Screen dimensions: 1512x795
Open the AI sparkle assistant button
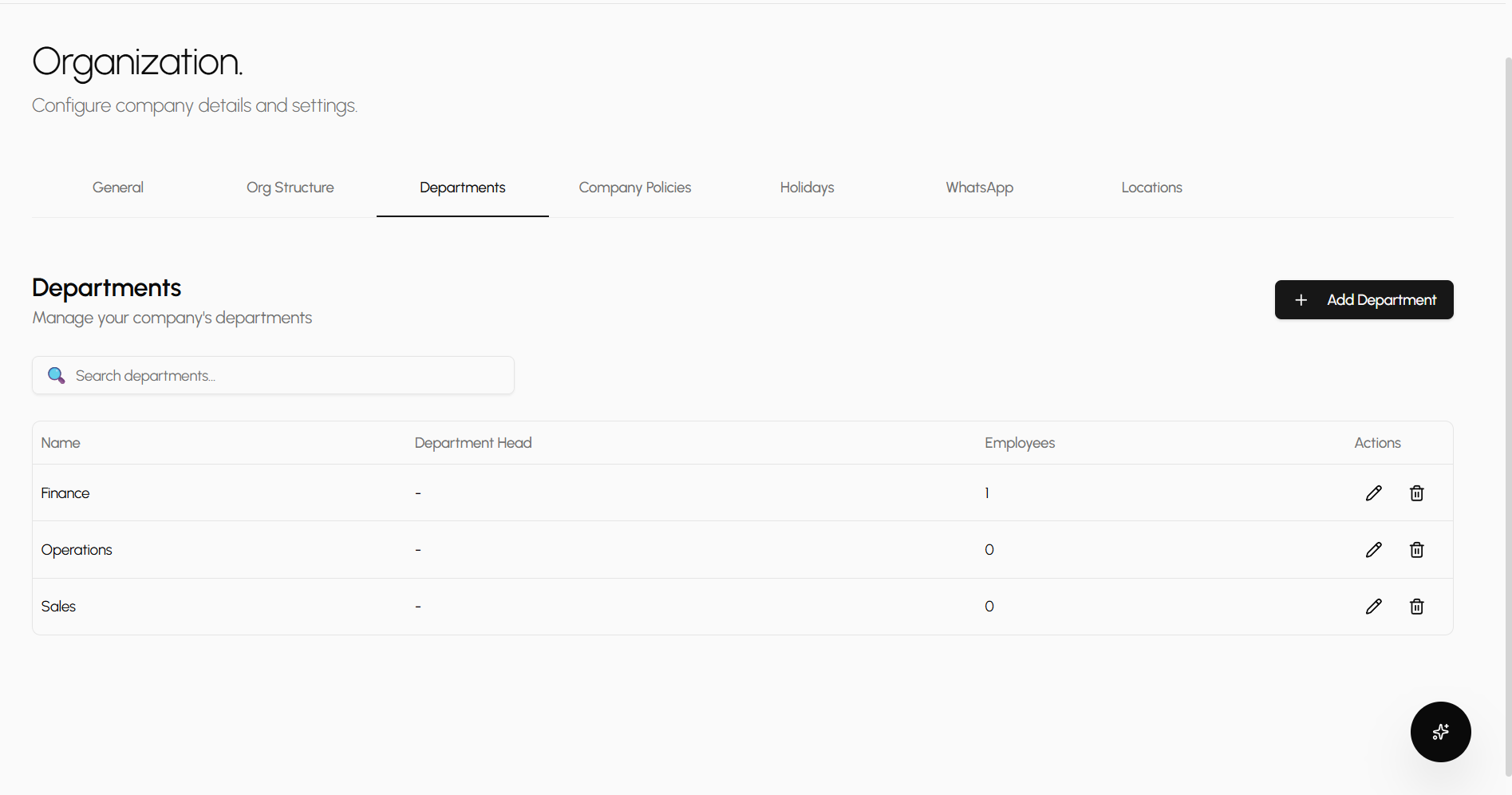pos(1440,732)
